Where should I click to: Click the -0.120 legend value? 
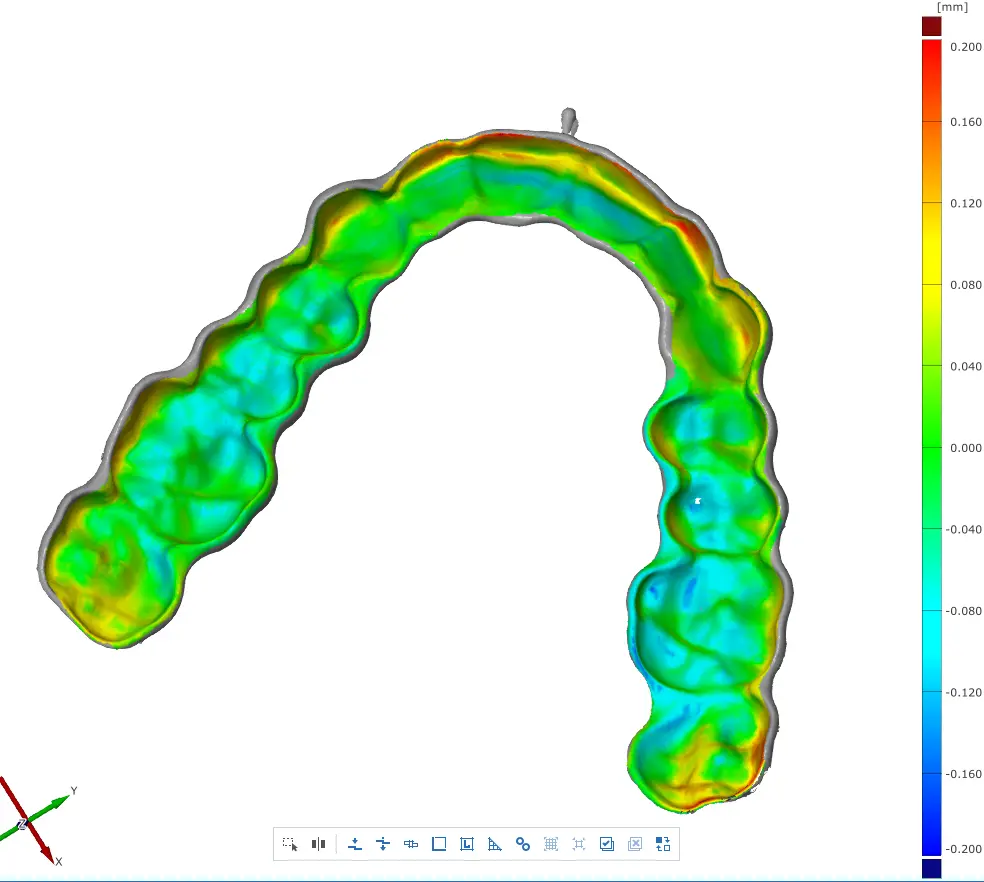click(x=963, y=692)
